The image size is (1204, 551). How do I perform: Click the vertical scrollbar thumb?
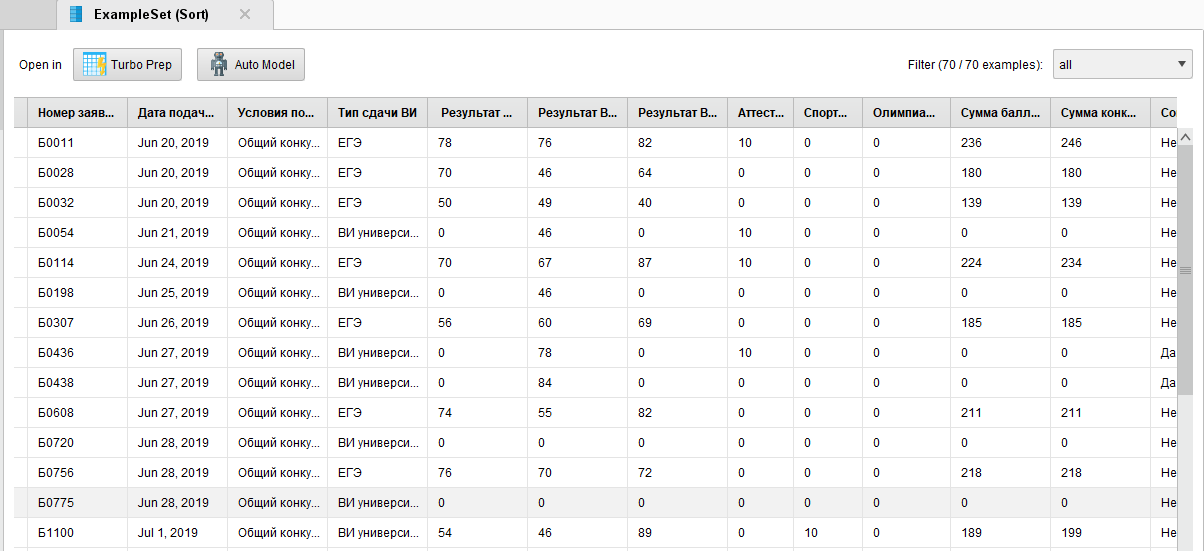pos(1186,270)
